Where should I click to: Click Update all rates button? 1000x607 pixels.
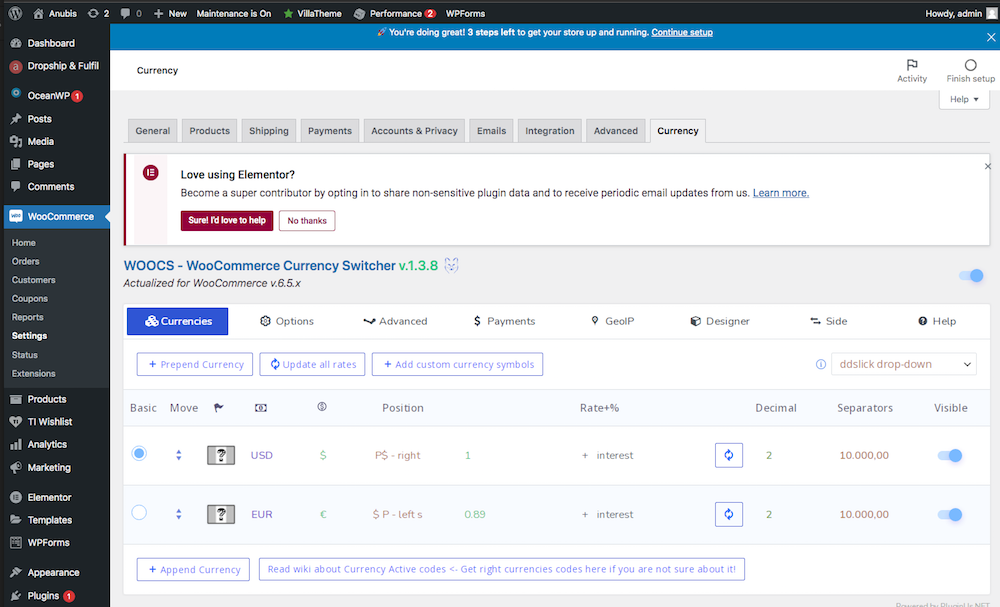click(312, 364)
